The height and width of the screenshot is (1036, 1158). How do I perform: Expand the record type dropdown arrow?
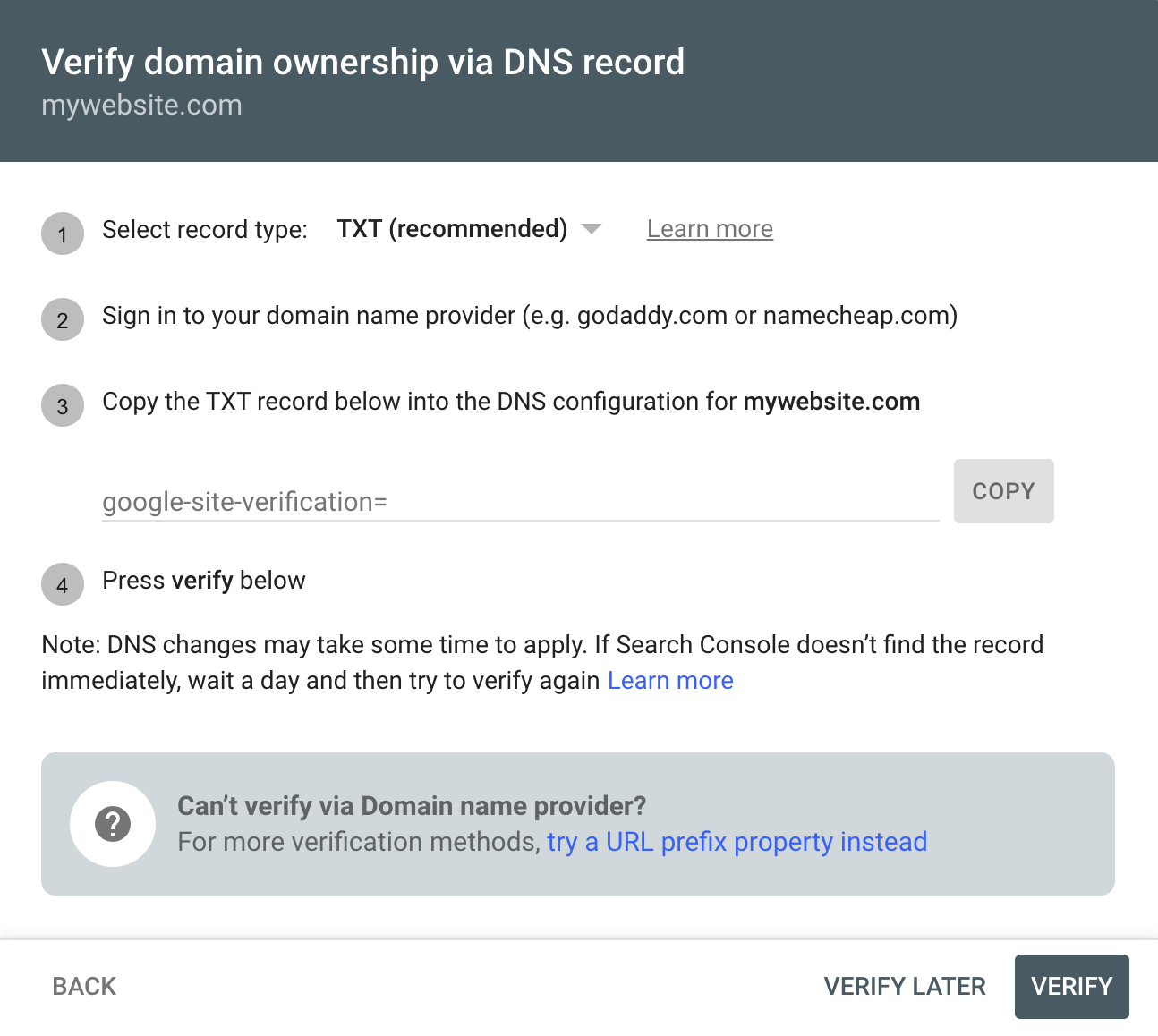tap(591, 229)
